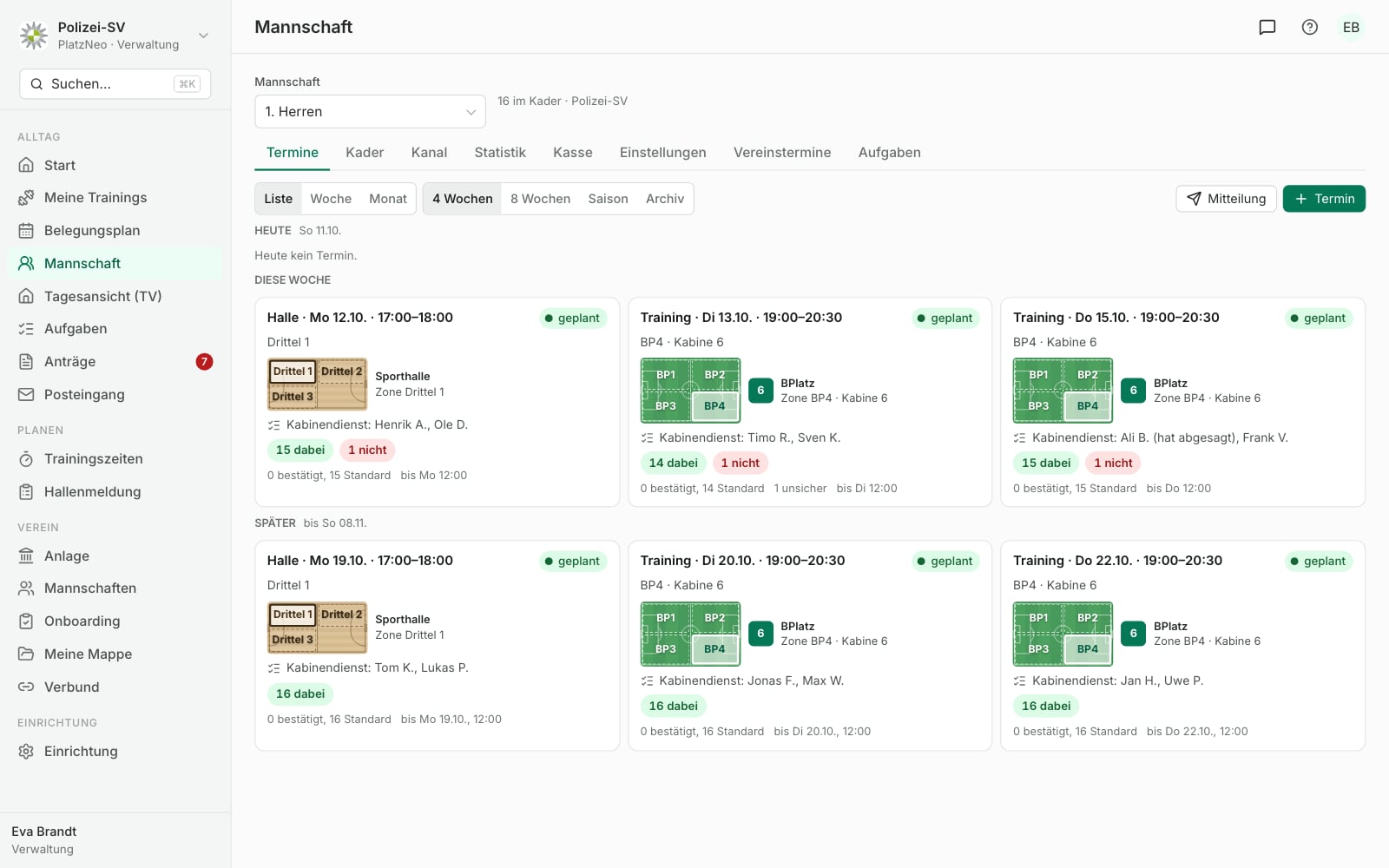Click 14 dabei on Di 13.10. training

673,463
